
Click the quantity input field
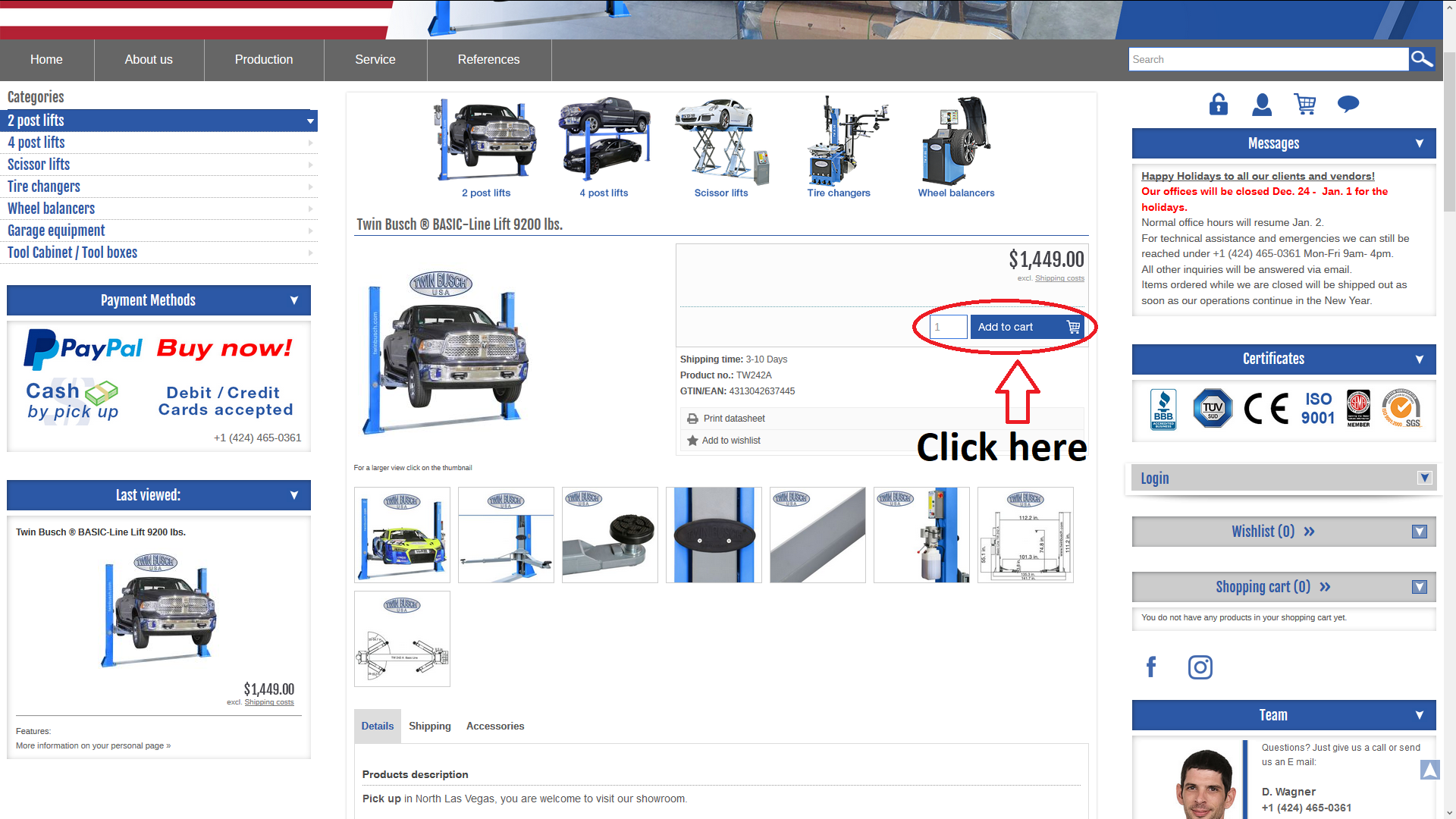[948, 327]
